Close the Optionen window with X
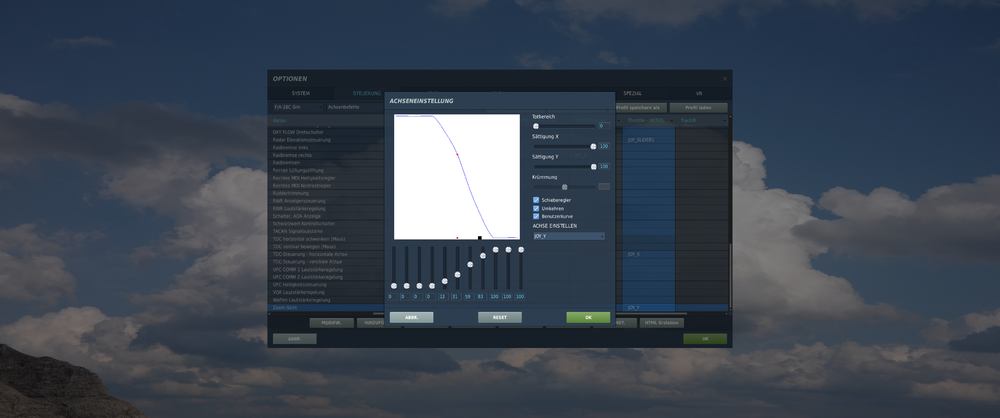1000x418 pixels. [x=724, y=79]
